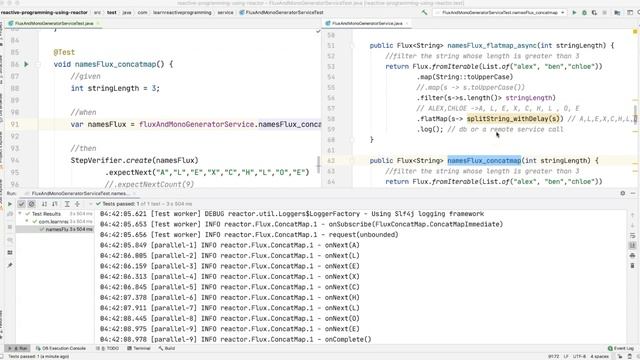Image resolution: width=640 pixels, height=360 pixels.
Task: Click the 'learnreactiveprogramming' breadcrumb
Action: point(182,13)
